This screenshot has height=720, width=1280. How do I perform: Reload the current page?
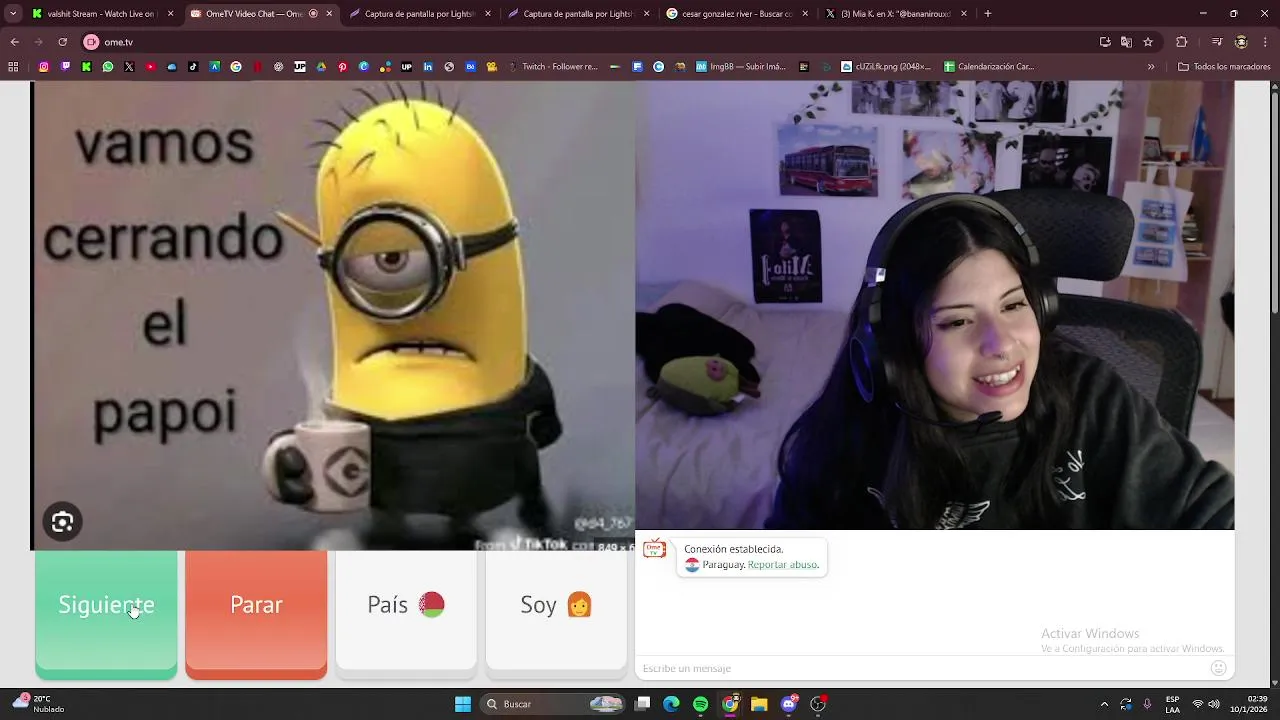tap(62, 42)
